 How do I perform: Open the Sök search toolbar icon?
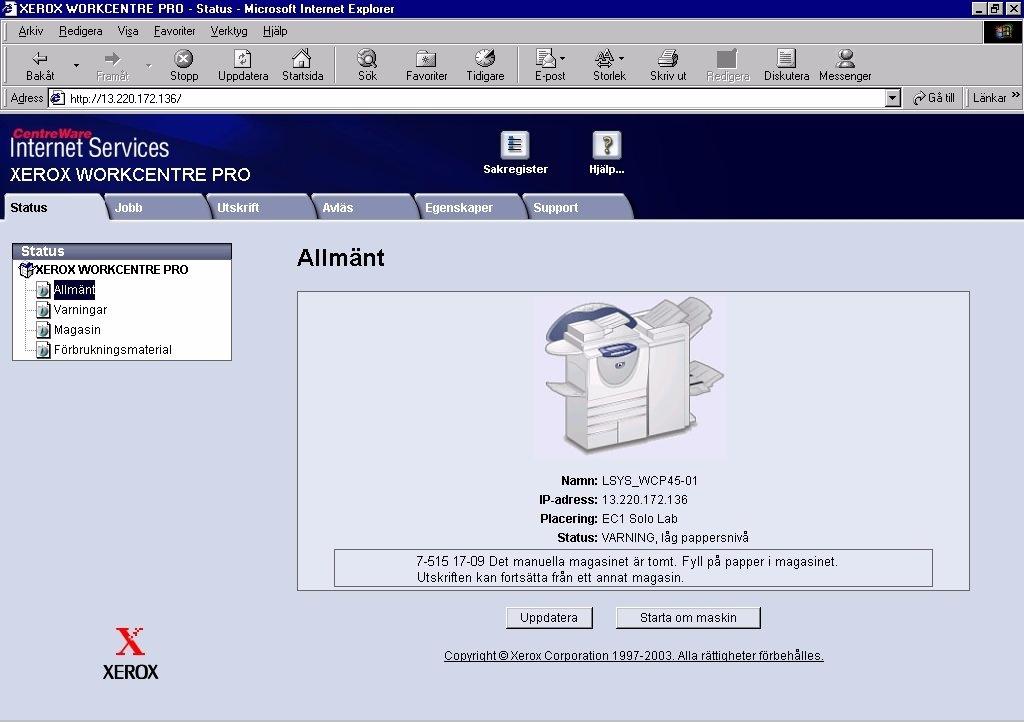[x=367, y=59]
